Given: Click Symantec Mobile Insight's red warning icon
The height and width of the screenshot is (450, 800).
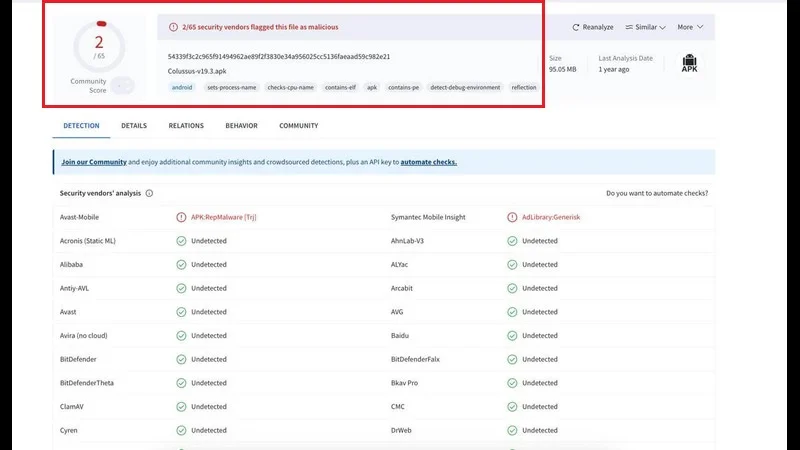Looking at the screenshot, I should pyautogui.click(x=512, y=217).
